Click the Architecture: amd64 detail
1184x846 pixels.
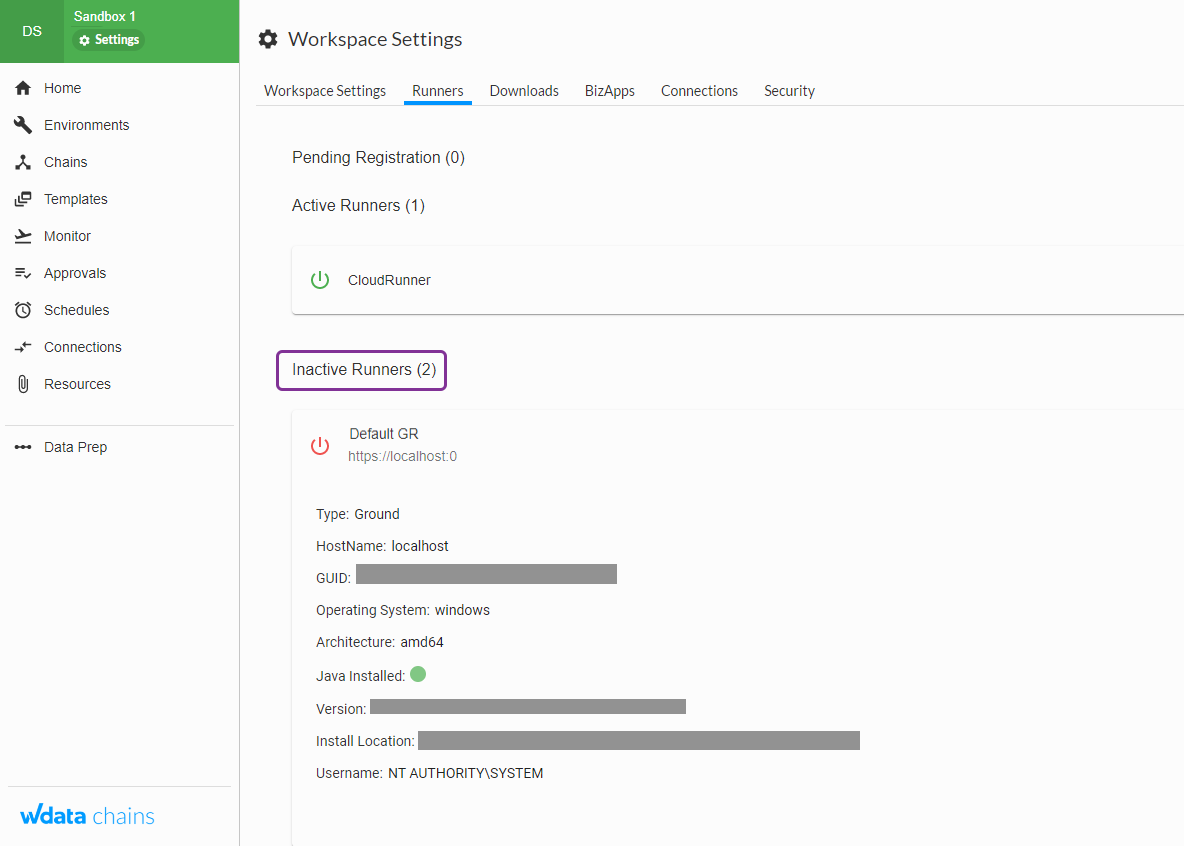coord(380,642)
